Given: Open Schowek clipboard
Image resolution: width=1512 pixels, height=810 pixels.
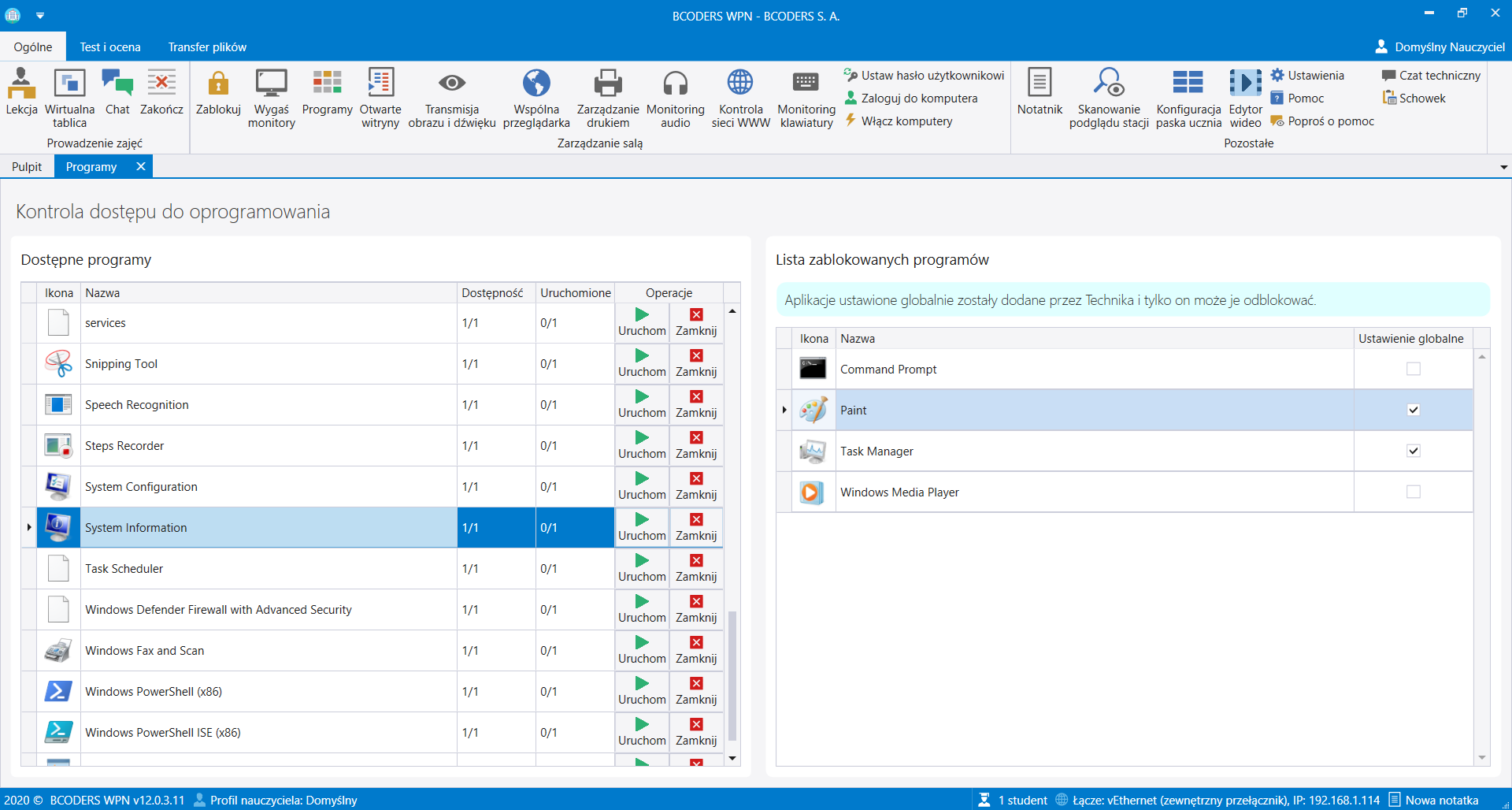Looking at the screenshot, I should tap(1414, 98).
